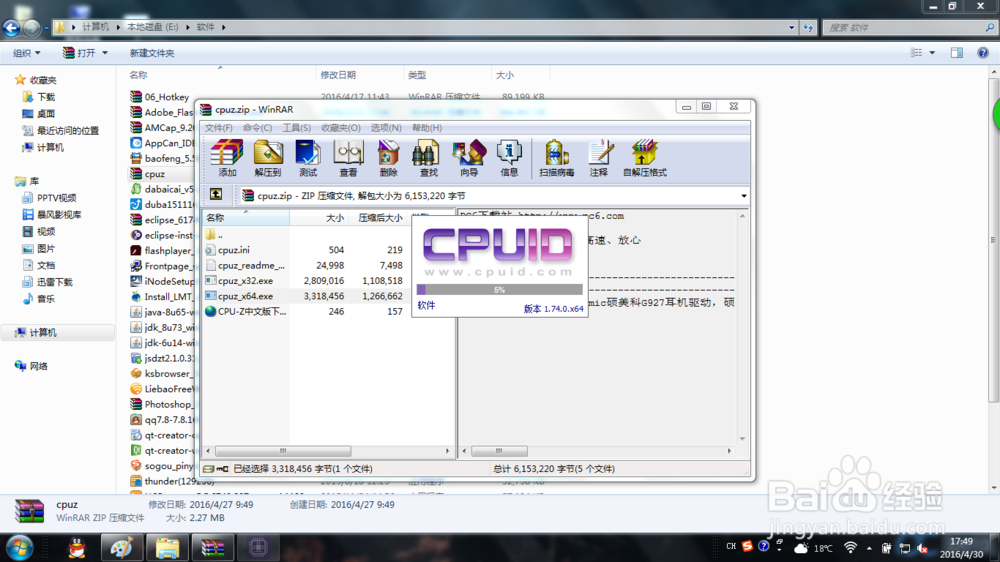Click the Info (信息) toolbar icon
This screenshot has width=1000, height=562.
[x=509, y=158]
